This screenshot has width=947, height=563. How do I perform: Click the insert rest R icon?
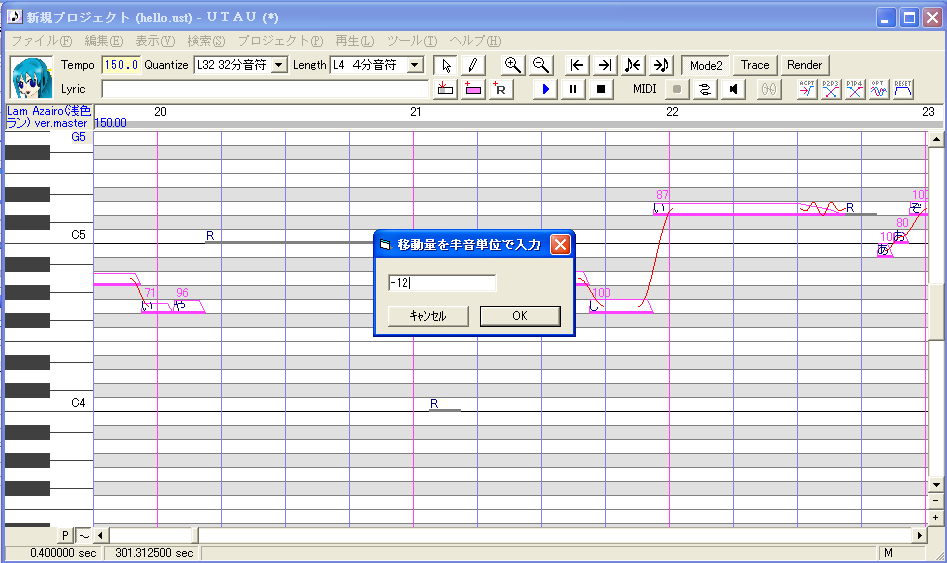(500, 89)
